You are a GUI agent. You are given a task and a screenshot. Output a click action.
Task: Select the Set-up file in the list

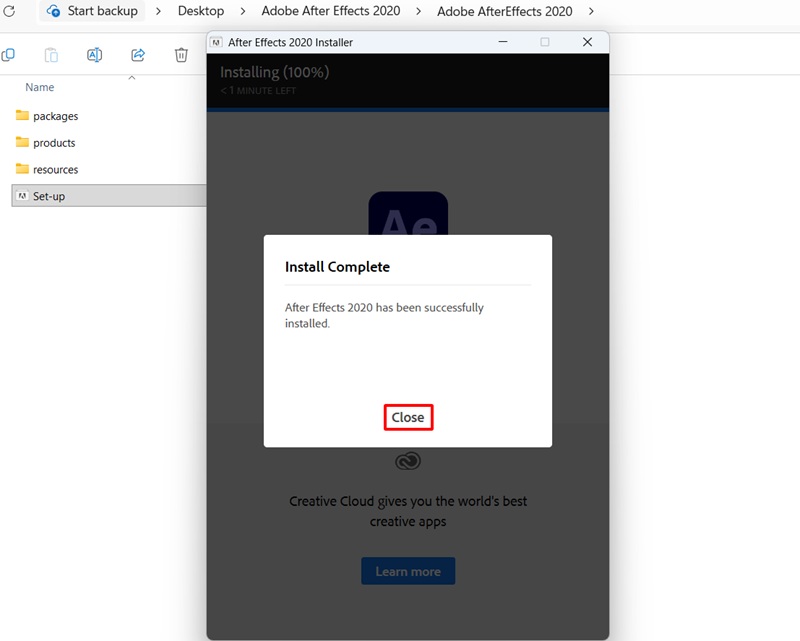[48, 197]
